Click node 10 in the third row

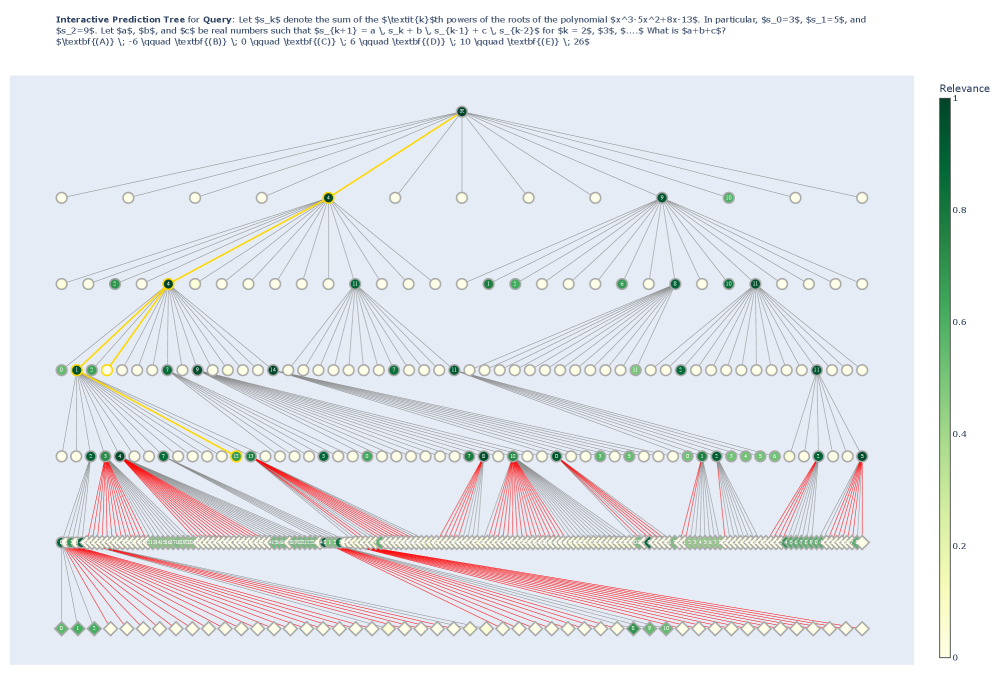click(x=729, y=284)
